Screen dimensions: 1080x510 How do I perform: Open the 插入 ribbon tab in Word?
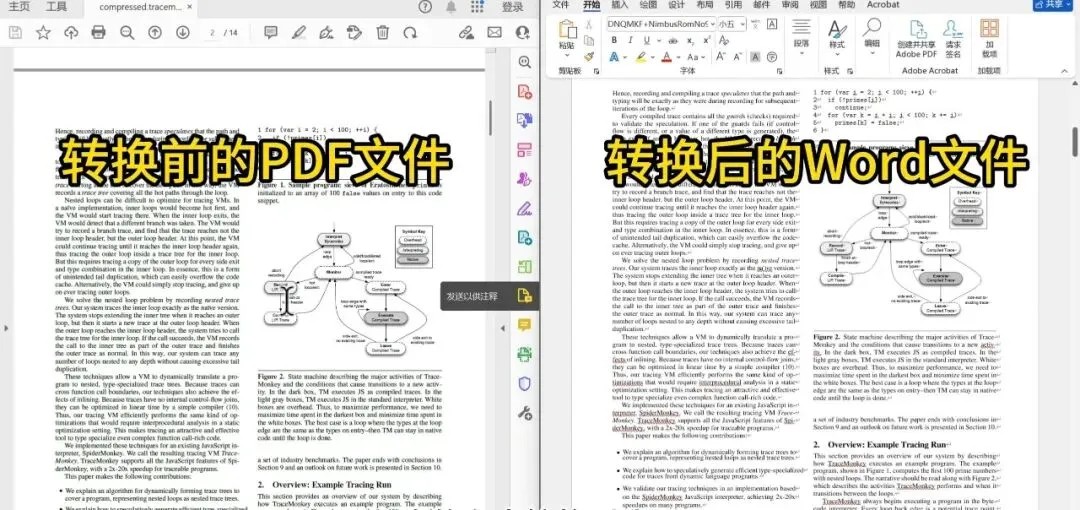point(619,4)
